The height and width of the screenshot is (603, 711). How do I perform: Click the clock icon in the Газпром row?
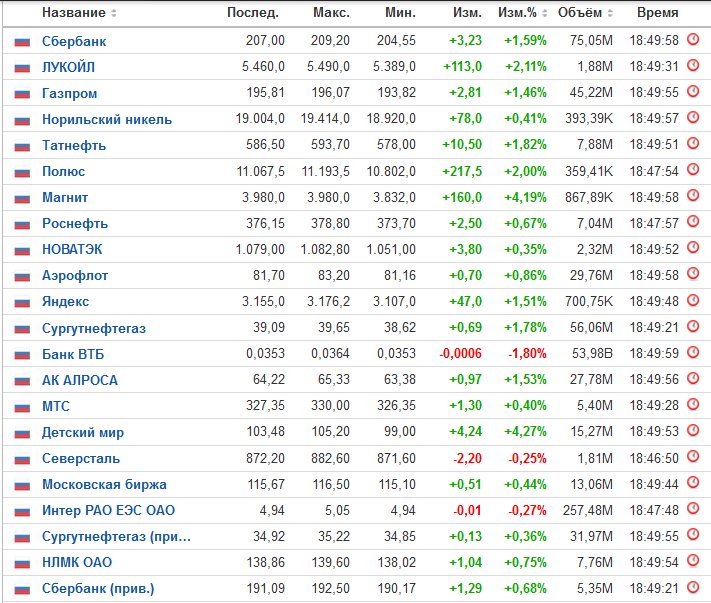[x=693, y=92]
